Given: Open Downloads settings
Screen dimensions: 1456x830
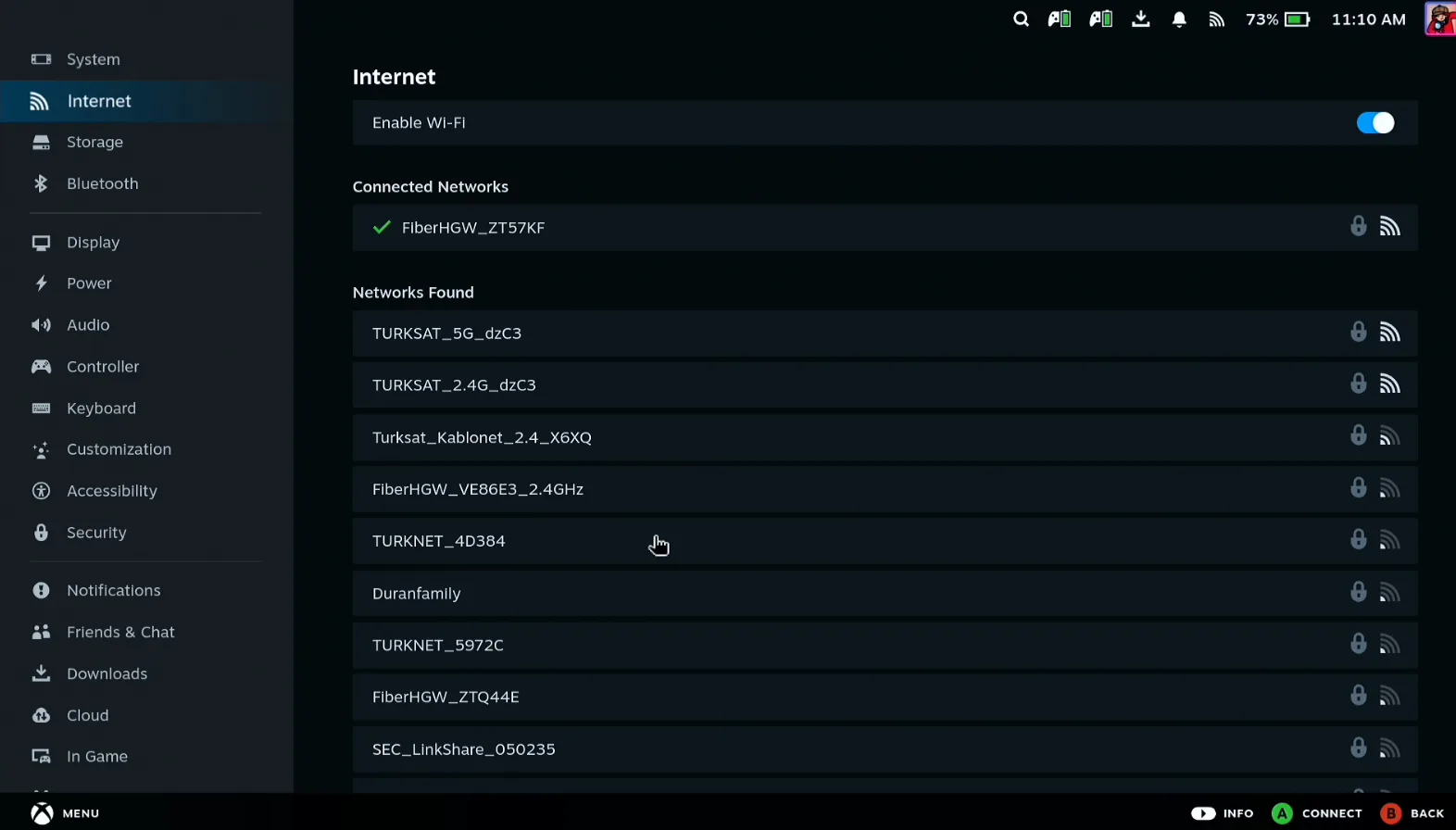Looking at the screenshot, I should [x=146, y=673].
